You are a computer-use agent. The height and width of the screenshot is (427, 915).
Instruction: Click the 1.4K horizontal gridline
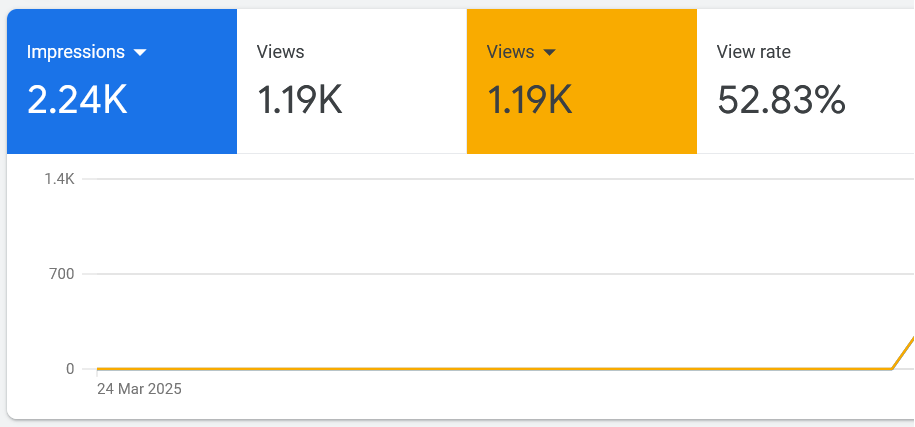click(x=500, y=179)
